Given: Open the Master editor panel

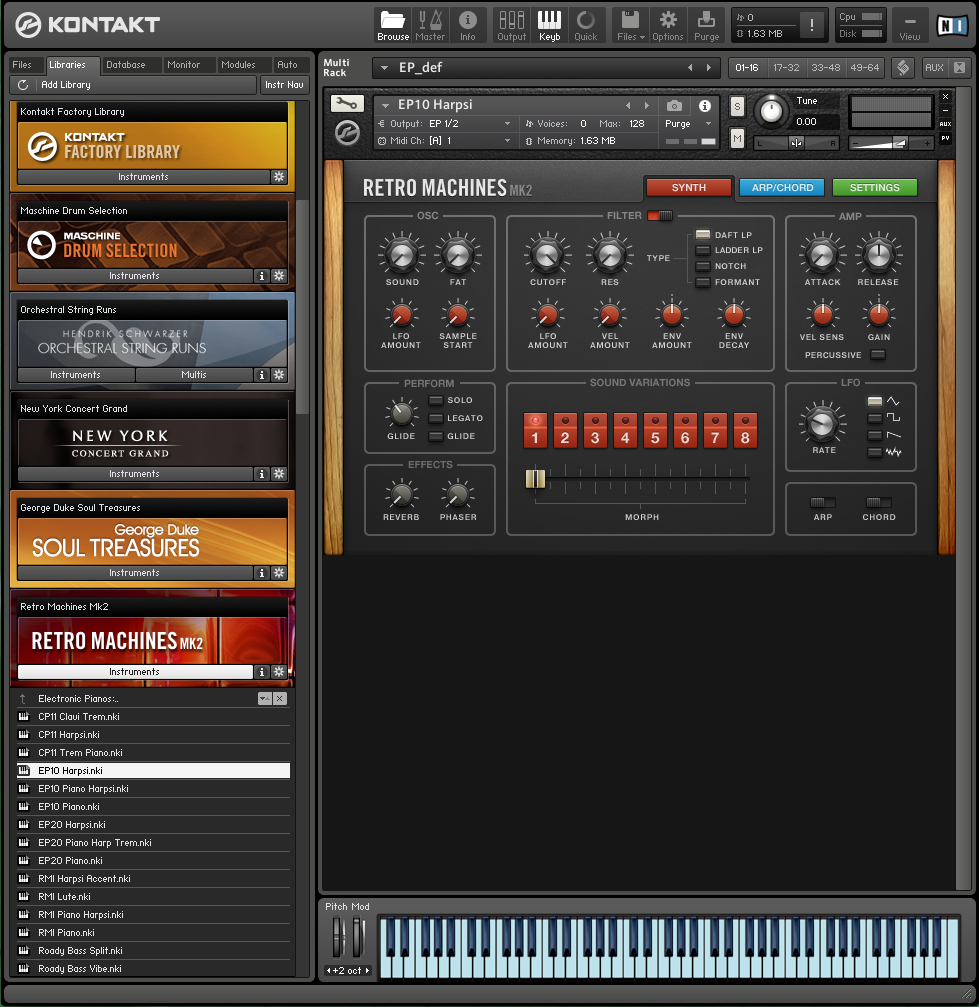Looking at the screenshot, I should coord(430,26).
